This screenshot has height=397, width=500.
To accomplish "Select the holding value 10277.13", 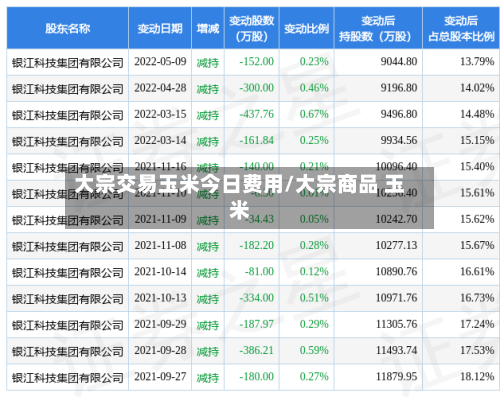I will coord(396,245).
